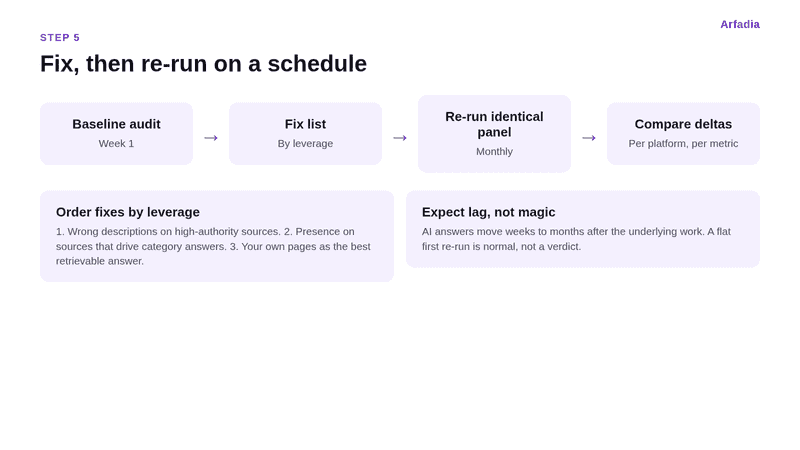Image resolution: width=800 pixels, height=450 pixels.
Task: Select the Compare deltas card
Action: pos(683,134)
